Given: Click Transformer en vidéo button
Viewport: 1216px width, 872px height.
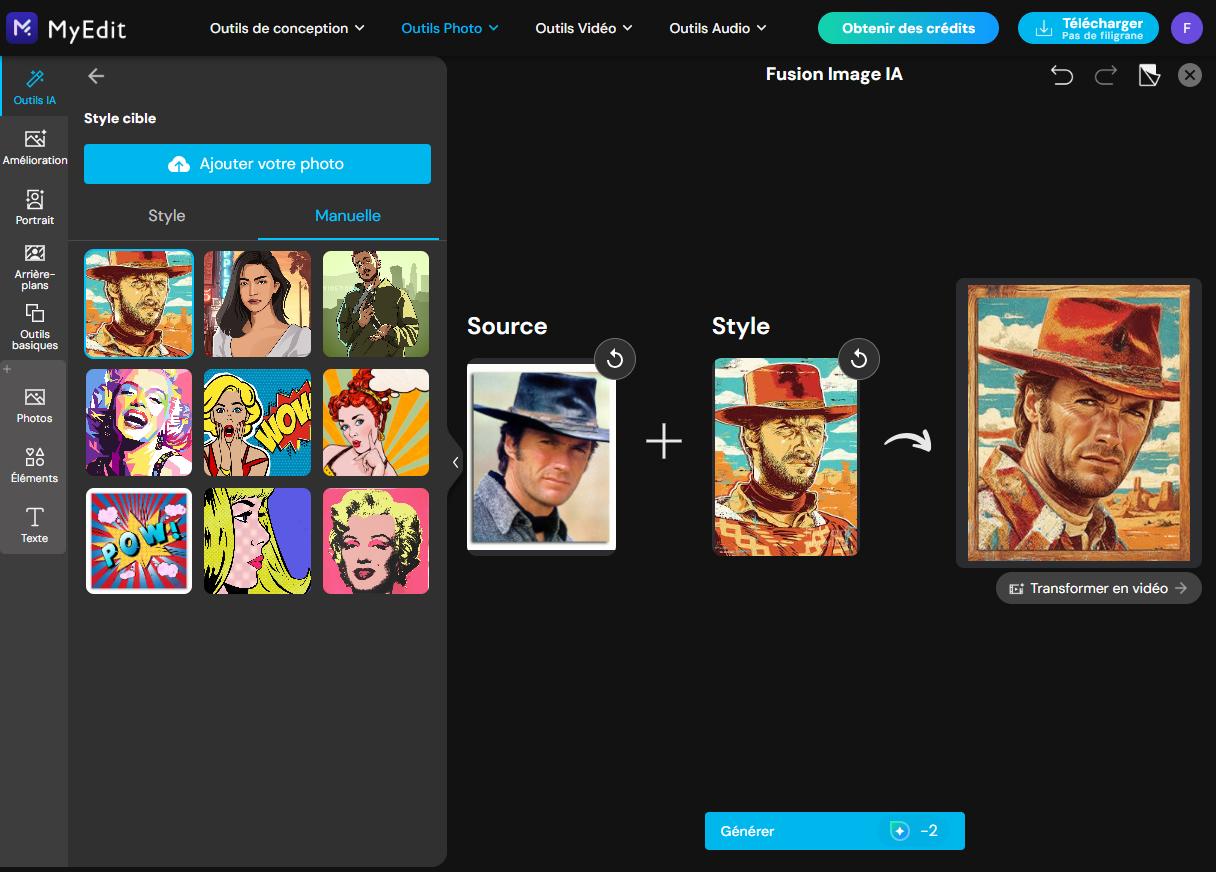Looking at the screenshot, I should tap(1098, 588).
